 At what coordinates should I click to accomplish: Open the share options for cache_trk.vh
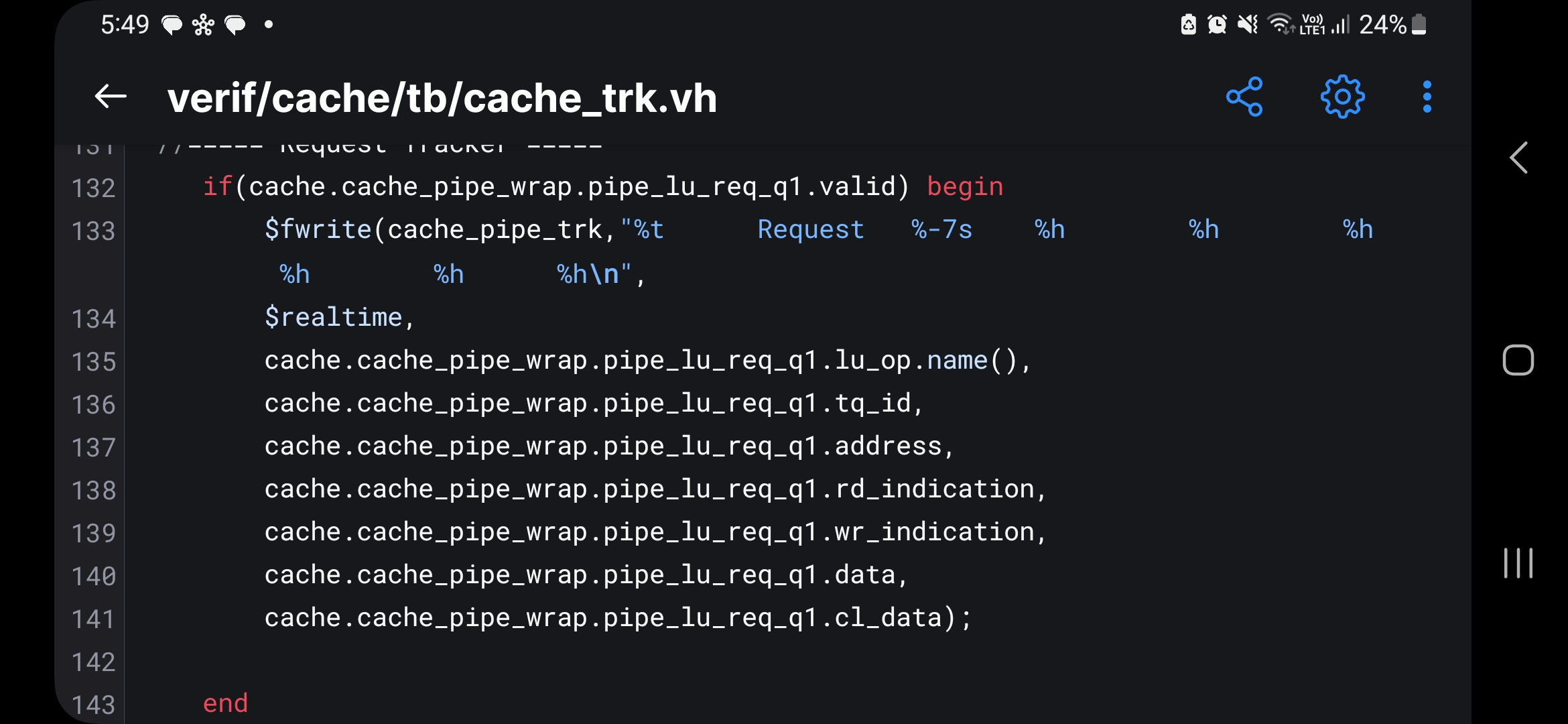[1245, 97]
